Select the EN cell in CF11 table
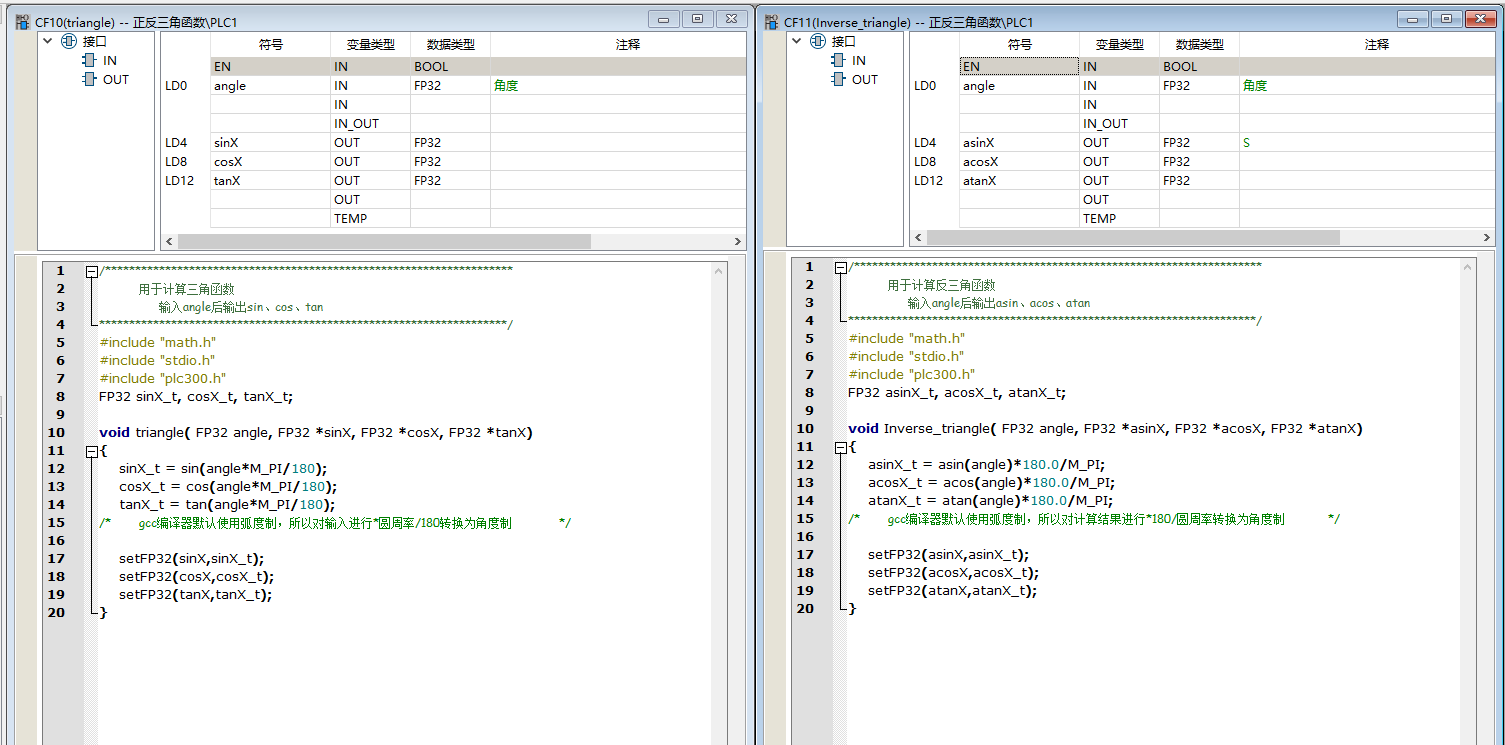 pos(1019,67)
